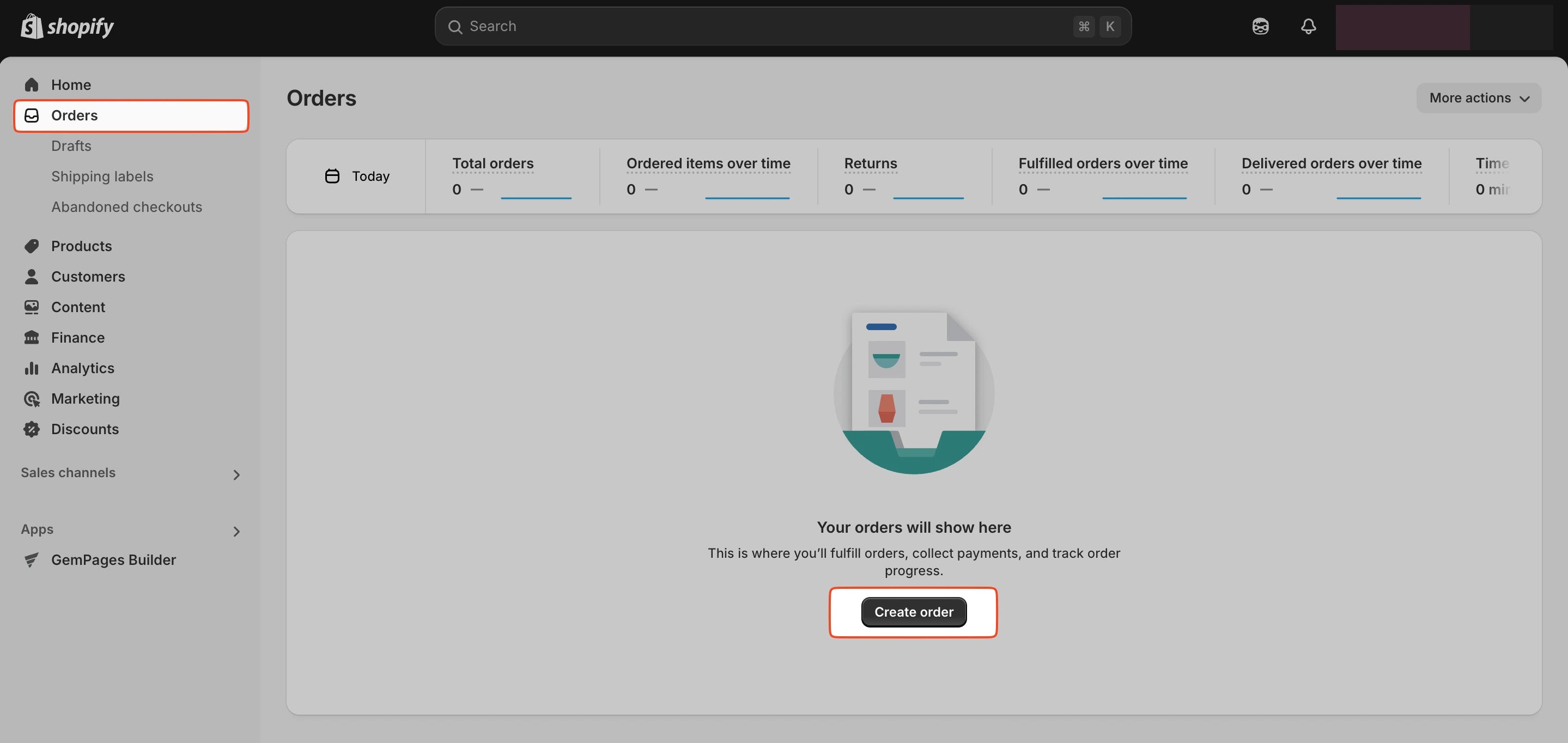Click the Create order button
The height and width of the screenshot is (743, 1568).
[x=914, y=612]
